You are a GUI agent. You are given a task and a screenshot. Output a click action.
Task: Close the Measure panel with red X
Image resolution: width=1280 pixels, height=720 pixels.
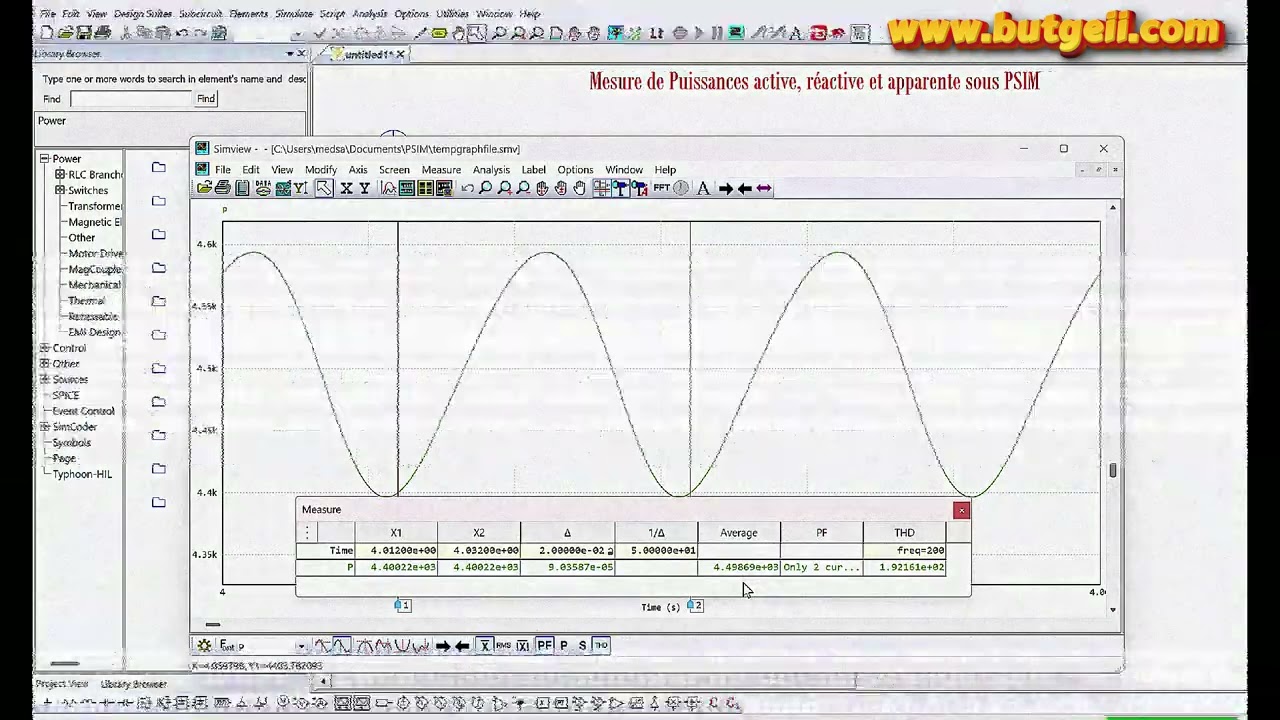coord(962,511)
